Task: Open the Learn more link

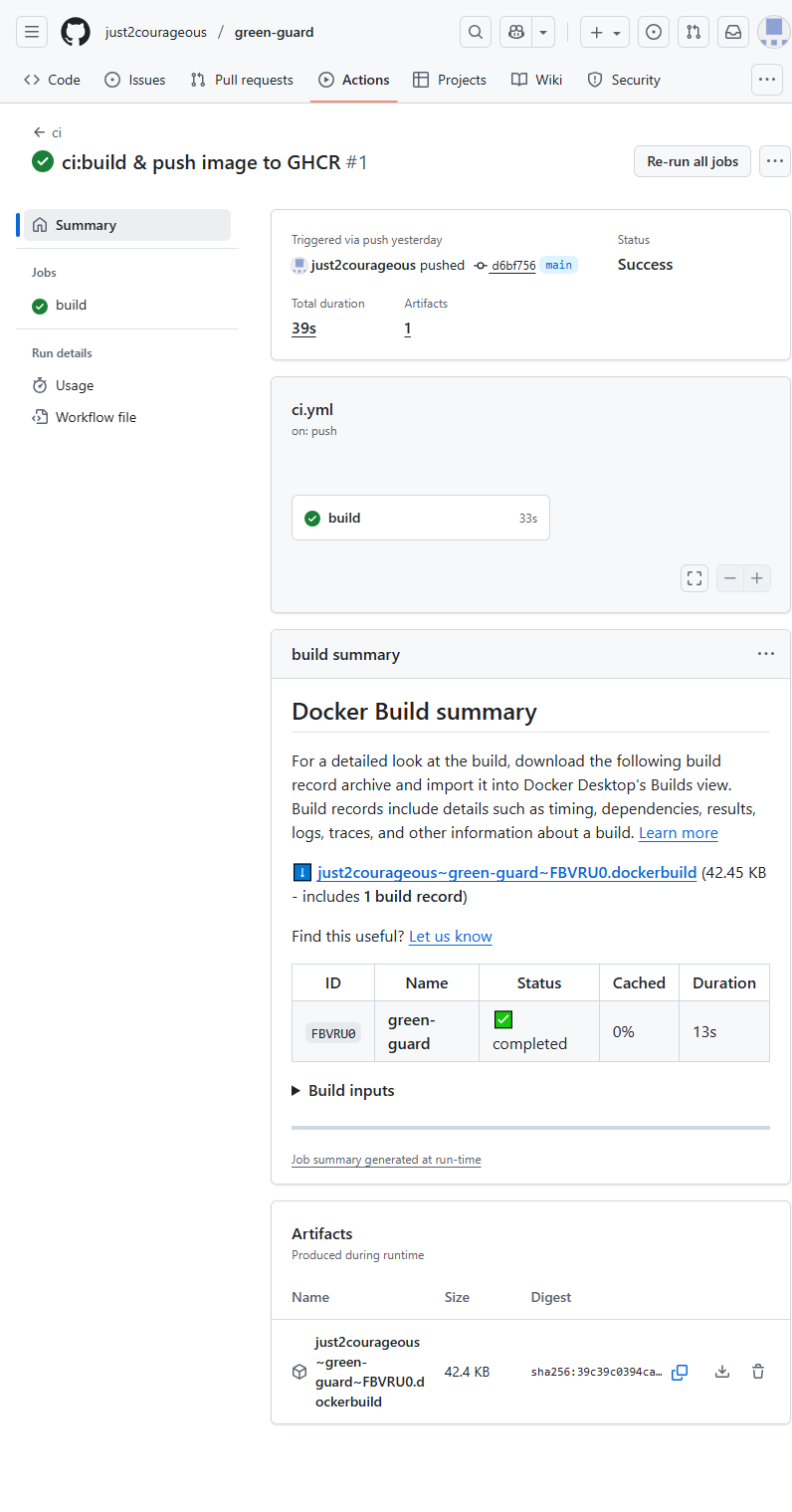Action: (x=678, y=833)
